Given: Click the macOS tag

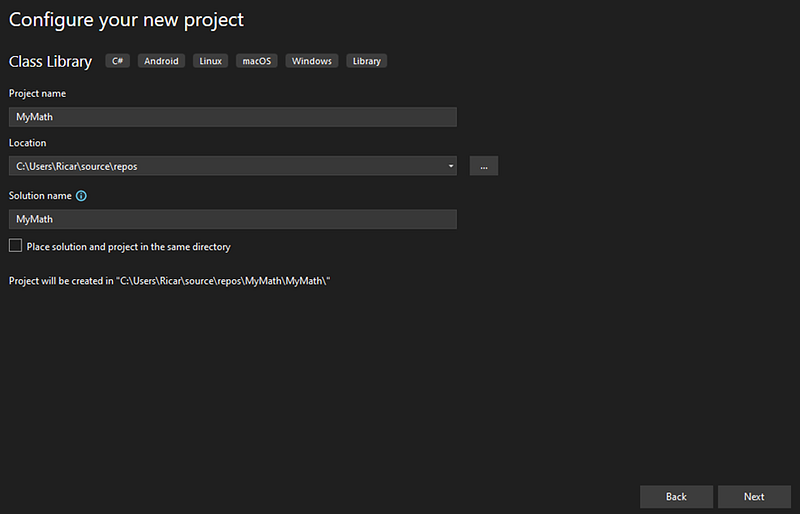Looking at the screenshot, I should 257,61.
